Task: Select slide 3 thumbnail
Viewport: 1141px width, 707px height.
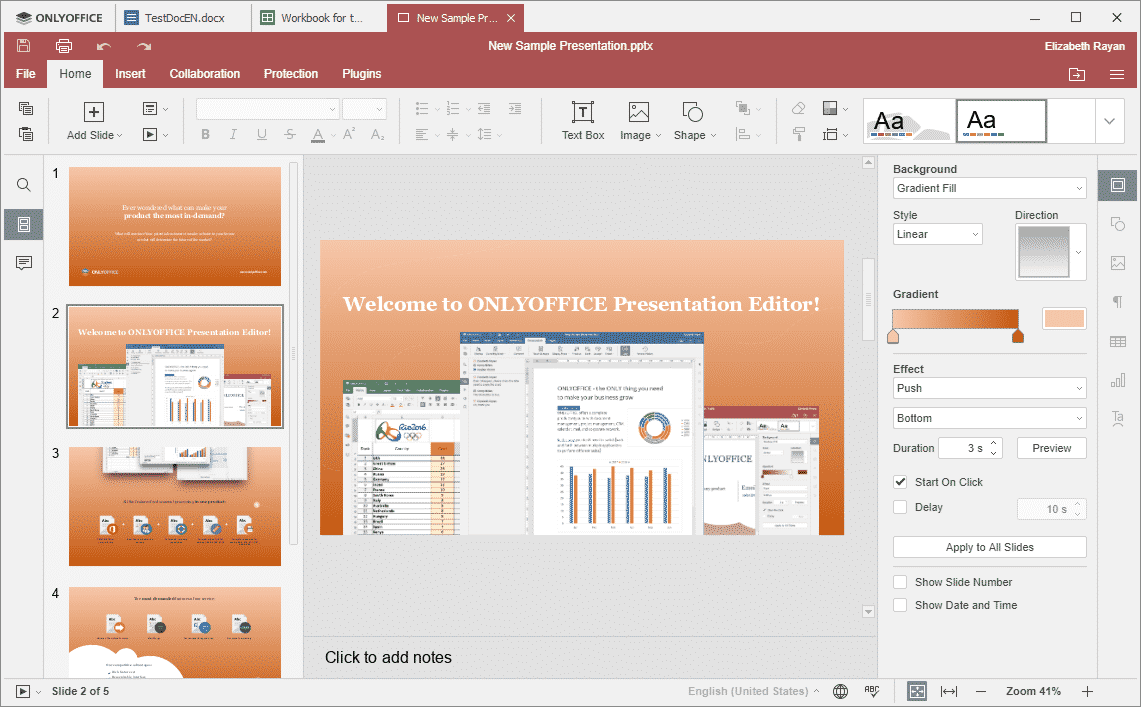Action: pyautogui.click(x=175, y=506)
